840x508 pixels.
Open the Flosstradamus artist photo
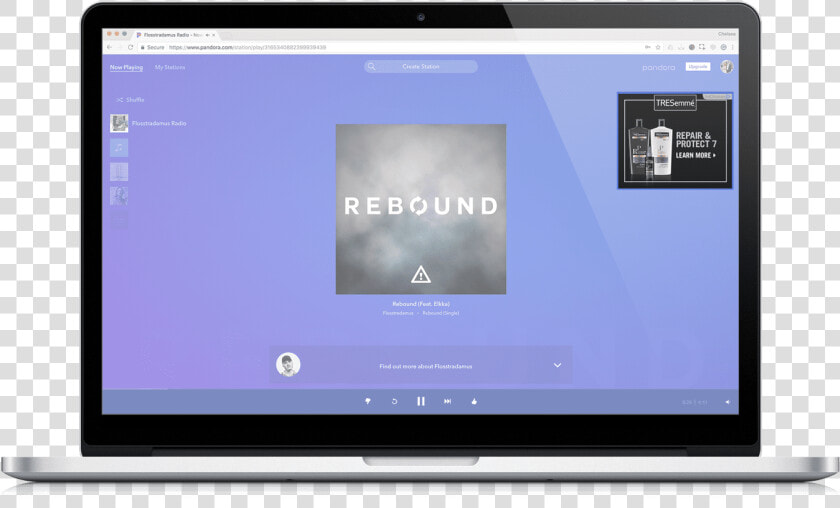pyautogui.click(x=288, y=365)
